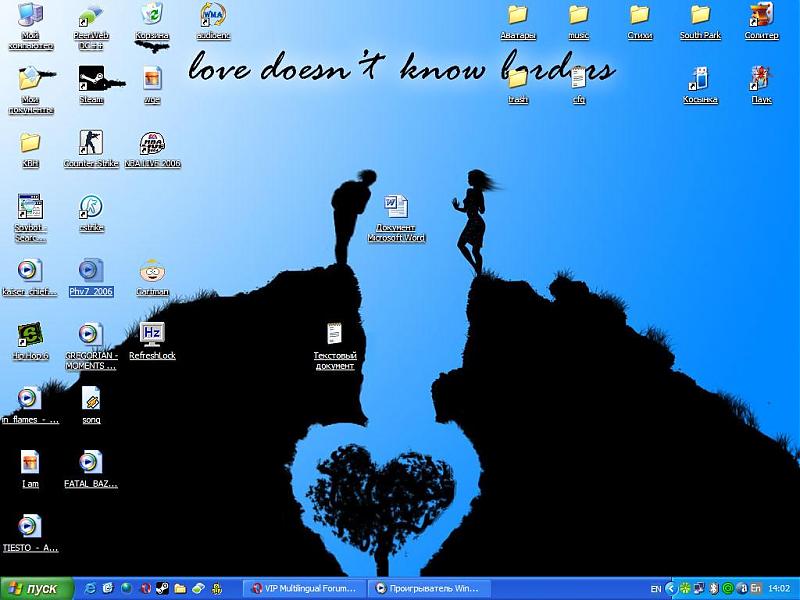Open the Документ Microsoft Word file
Image resolution: width=800 pixels, height=600 pixels.
pyautogui.click(x=396, y=208)
